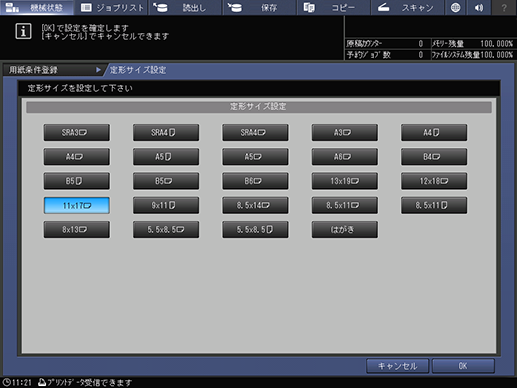Pick the 8x13 paper size

click(x=77, y=230)
